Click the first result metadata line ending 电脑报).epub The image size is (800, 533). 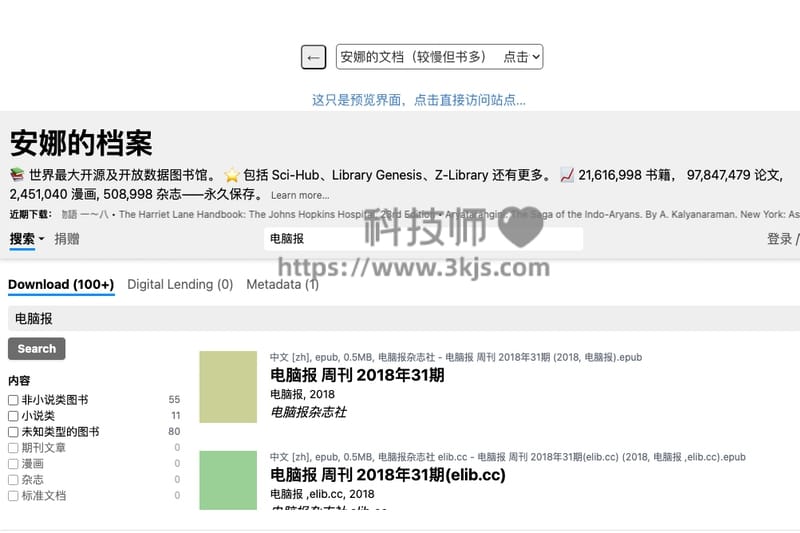pyautogui.click(x=456, y=358)
